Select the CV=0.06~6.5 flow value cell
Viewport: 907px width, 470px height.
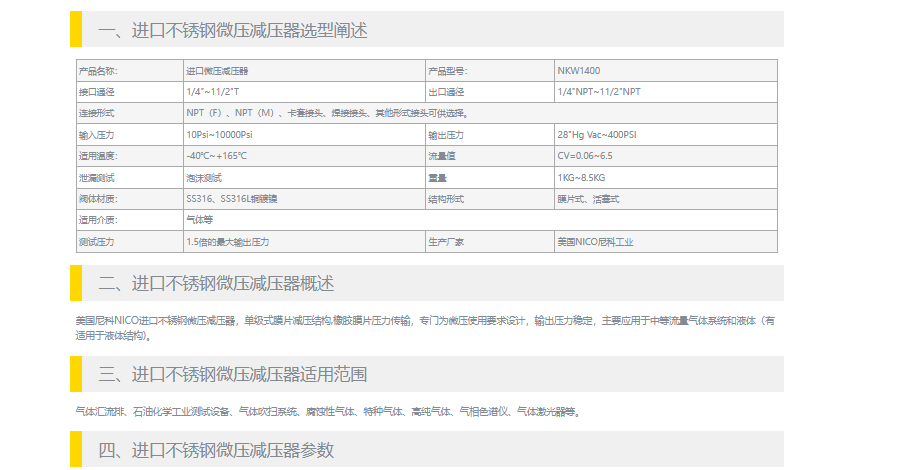(585, 156)
